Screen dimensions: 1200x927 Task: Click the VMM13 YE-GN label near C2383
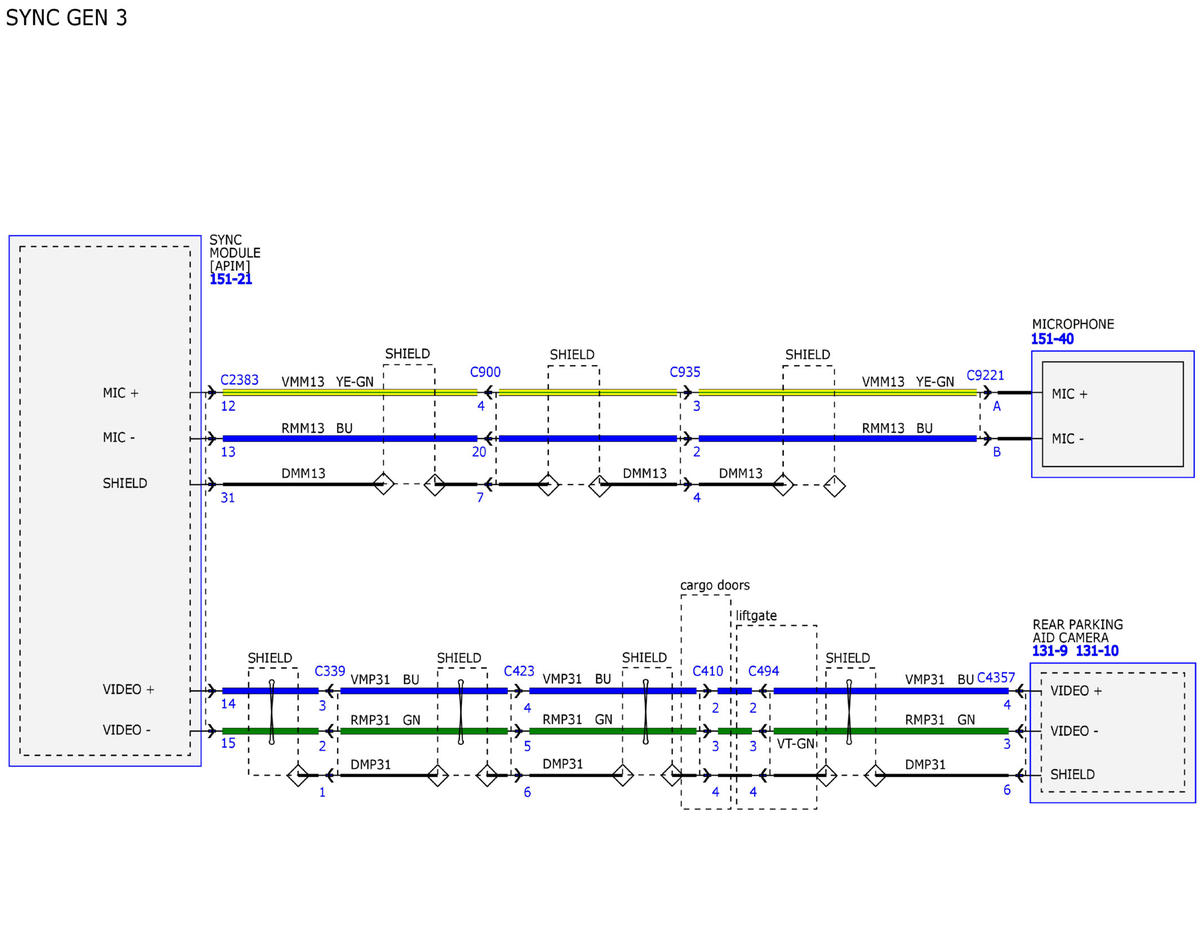(x=327, y=381)
